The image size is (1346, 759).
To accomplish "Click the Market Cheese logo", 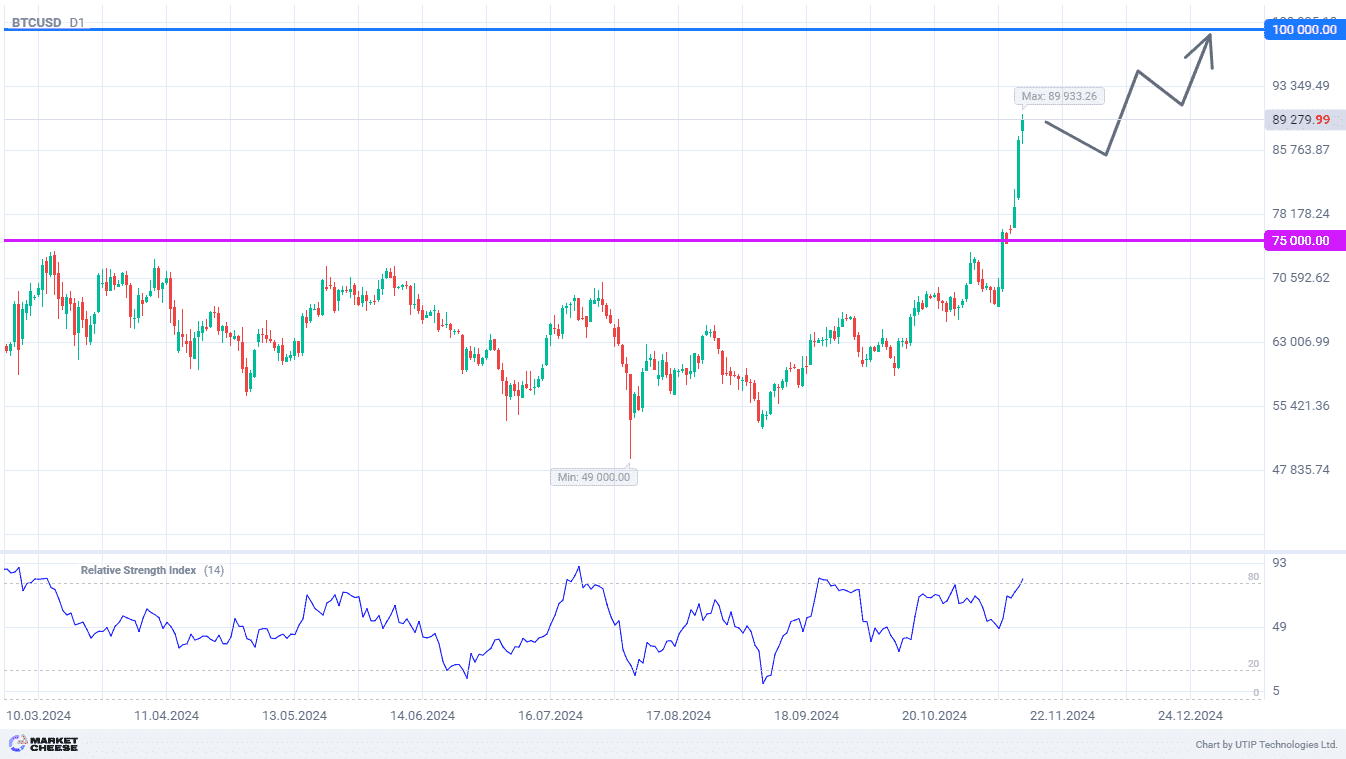I will pos(43,744).
